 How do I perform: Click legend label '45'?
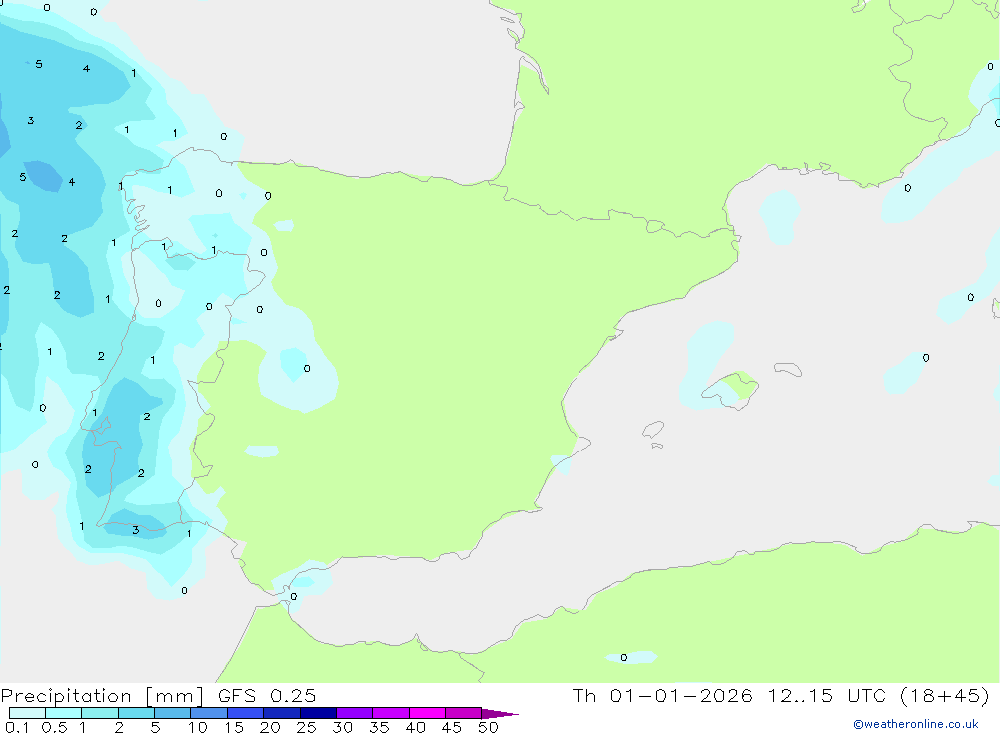(x=452, y=727)
